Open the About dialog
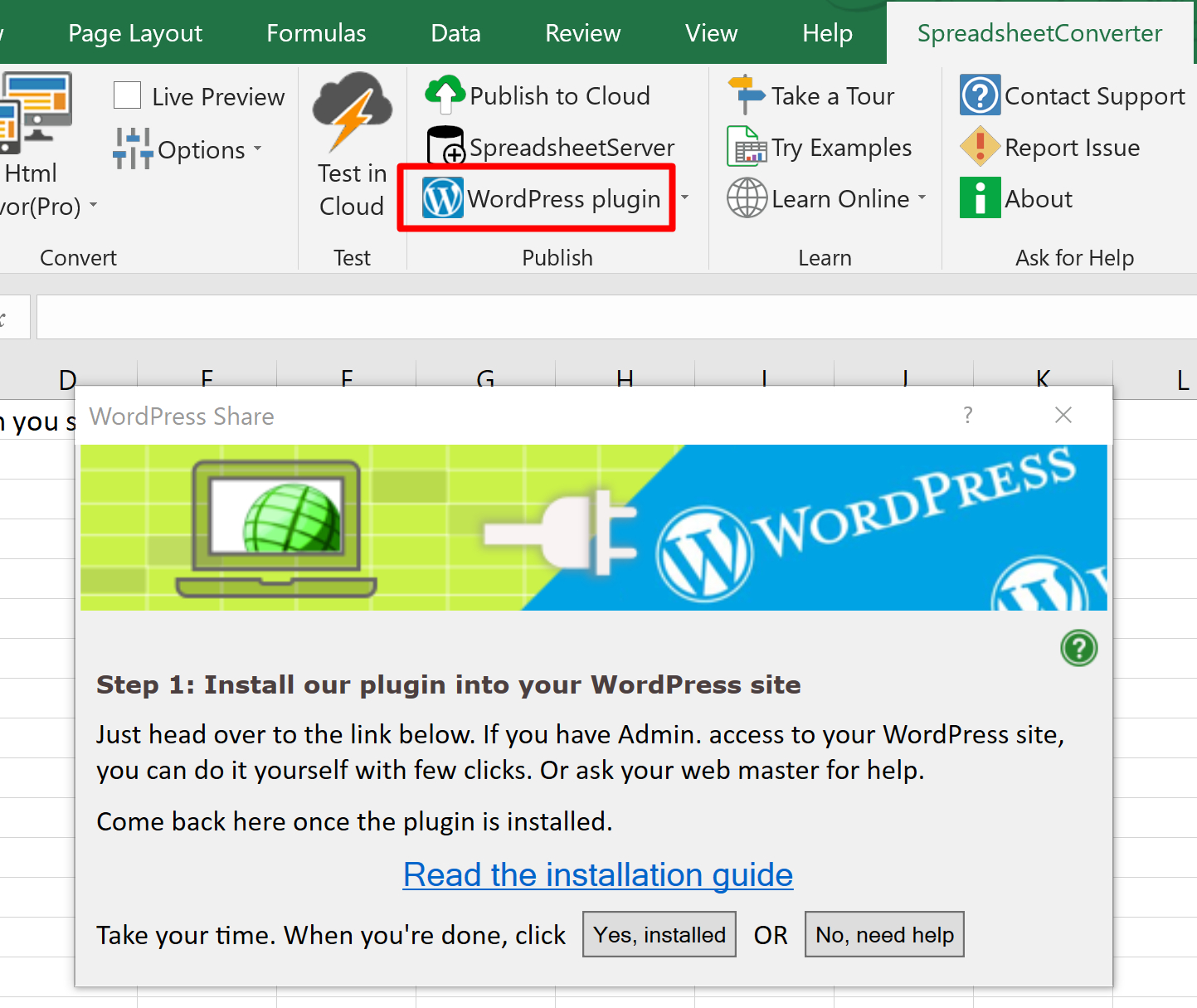The width and height of the screenshot is (1197, 1008). [980, 197]
